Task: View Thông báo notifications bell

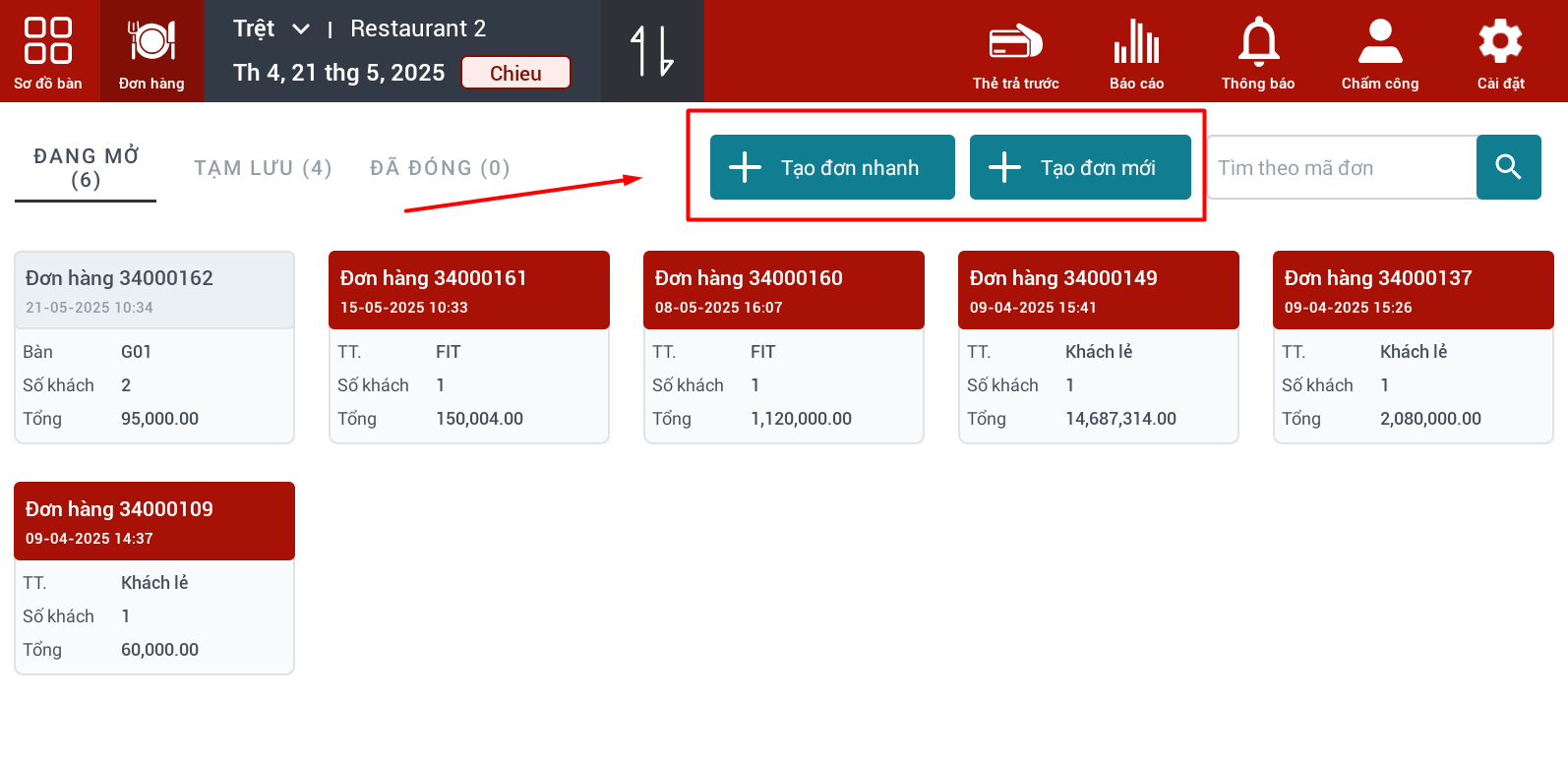Action: pos(1258,53)
